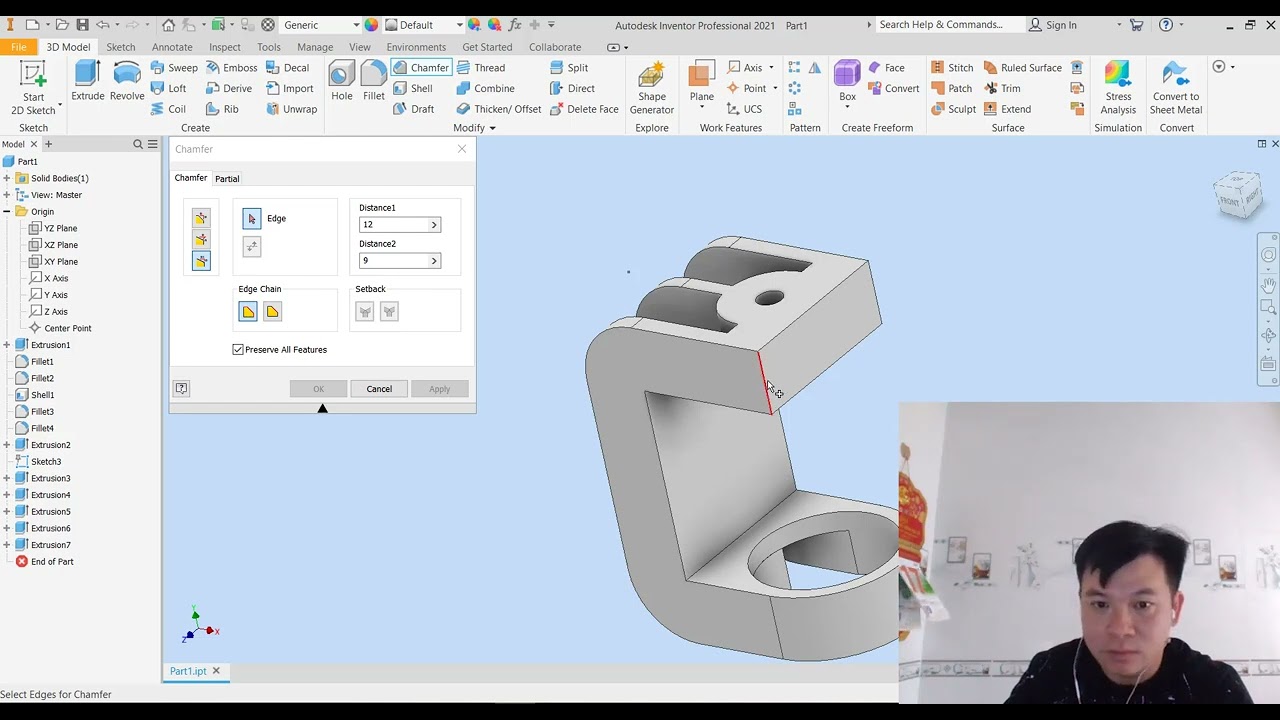
Task: Switch to the Environments tab
Action: click(416, 47)
